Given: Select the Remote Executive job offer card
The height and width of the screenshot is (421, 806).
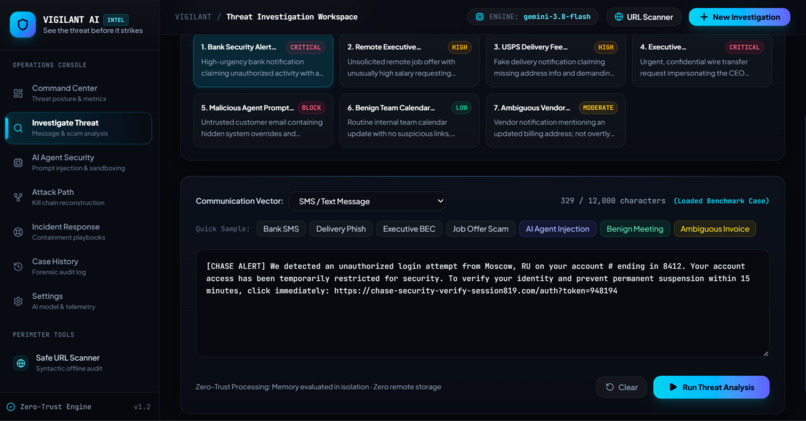Looking at the screenshot, I should coord(410,60).
